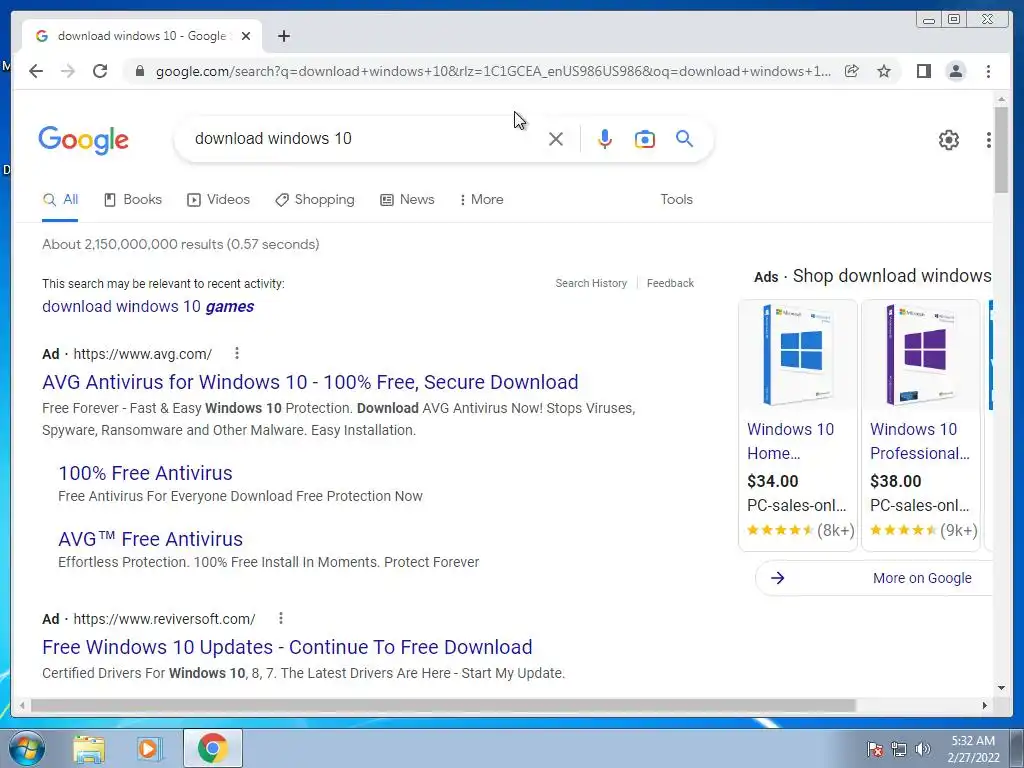
Task: Bookmark this page with the star icon
Action: [x=884, y=71]
